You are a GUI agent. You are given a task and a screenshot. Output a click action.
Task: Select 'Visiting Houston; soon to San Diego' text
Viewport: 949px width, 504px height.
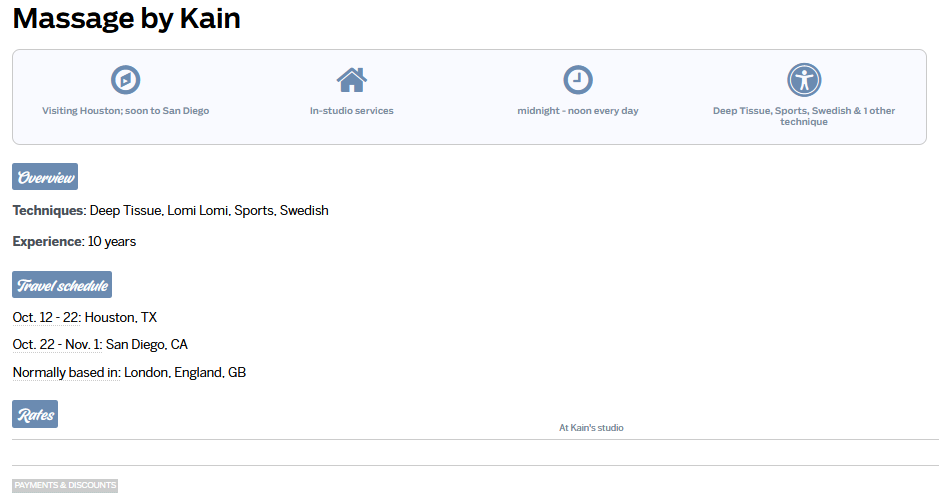click(125, 111)
